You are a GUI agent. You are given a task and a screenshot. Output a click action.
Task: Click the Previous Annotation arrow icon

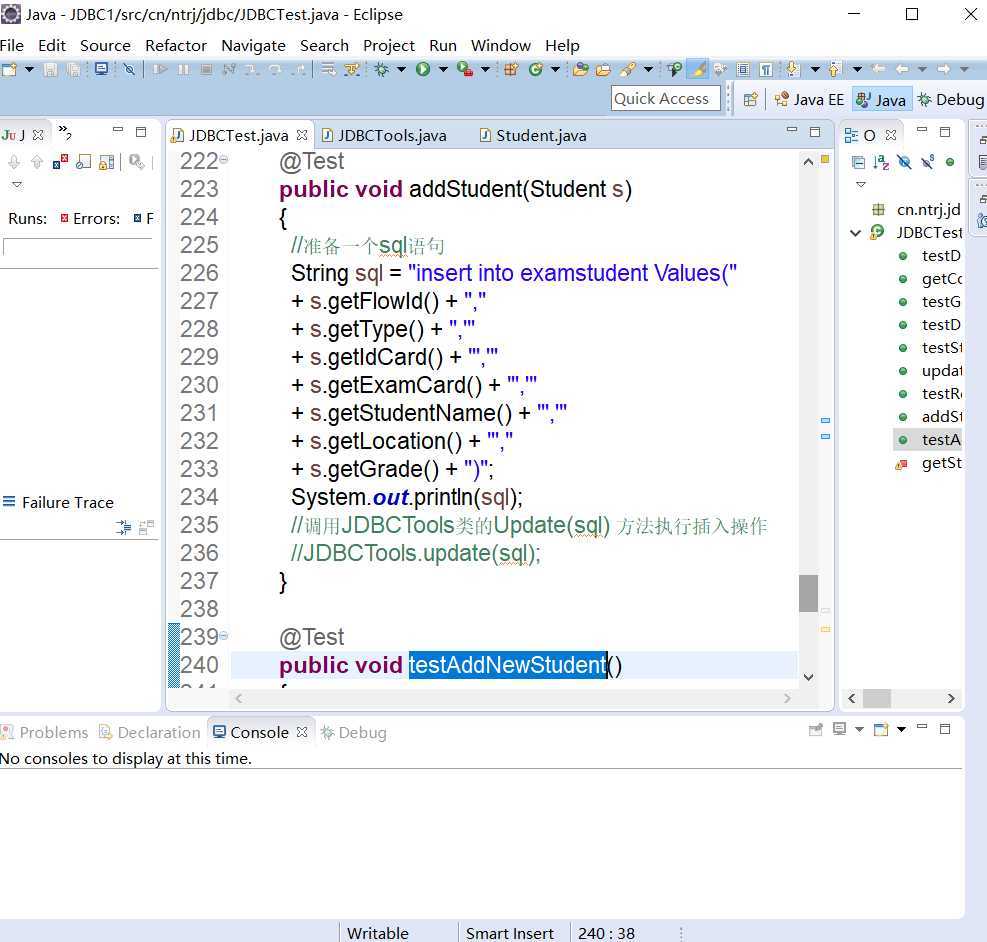click(x=835, y=69)
